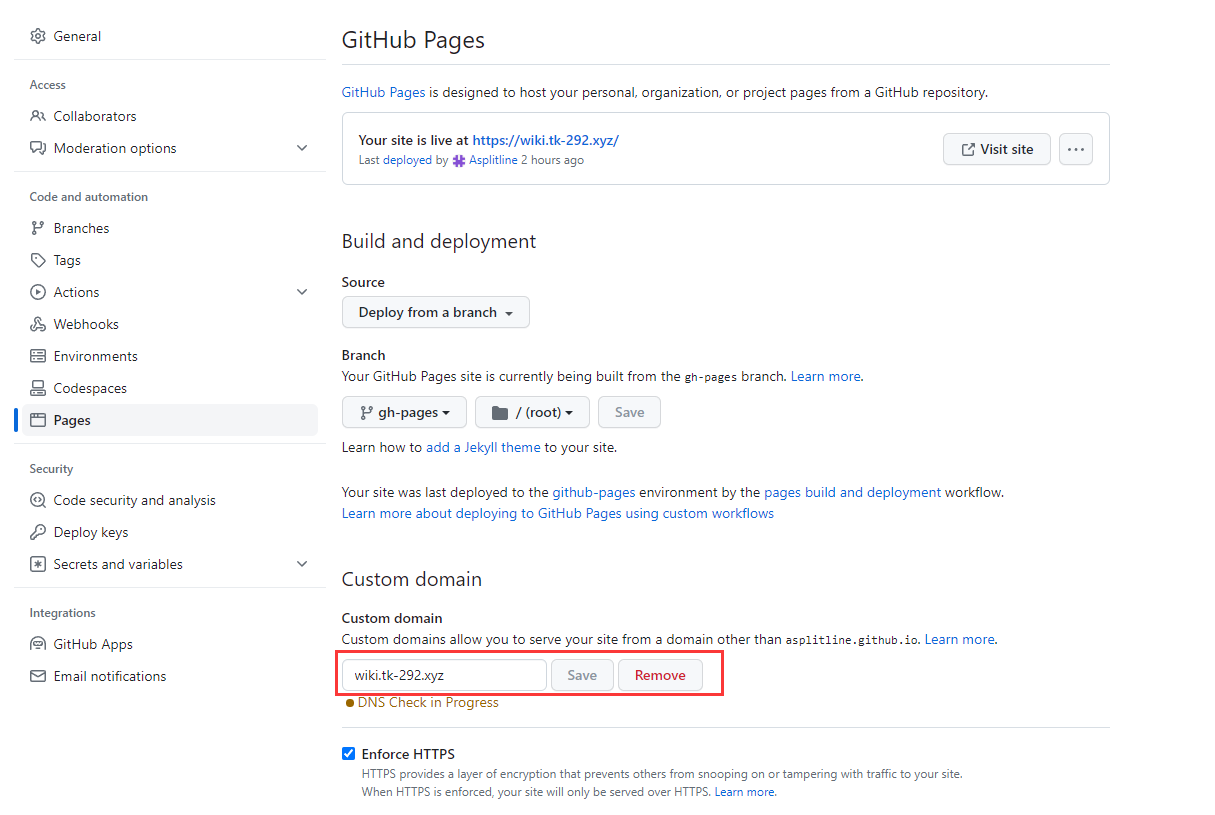1215x815 pixels.
Task: Click Learn more link under Enforce HTTPS
Action: pos(744,792)
